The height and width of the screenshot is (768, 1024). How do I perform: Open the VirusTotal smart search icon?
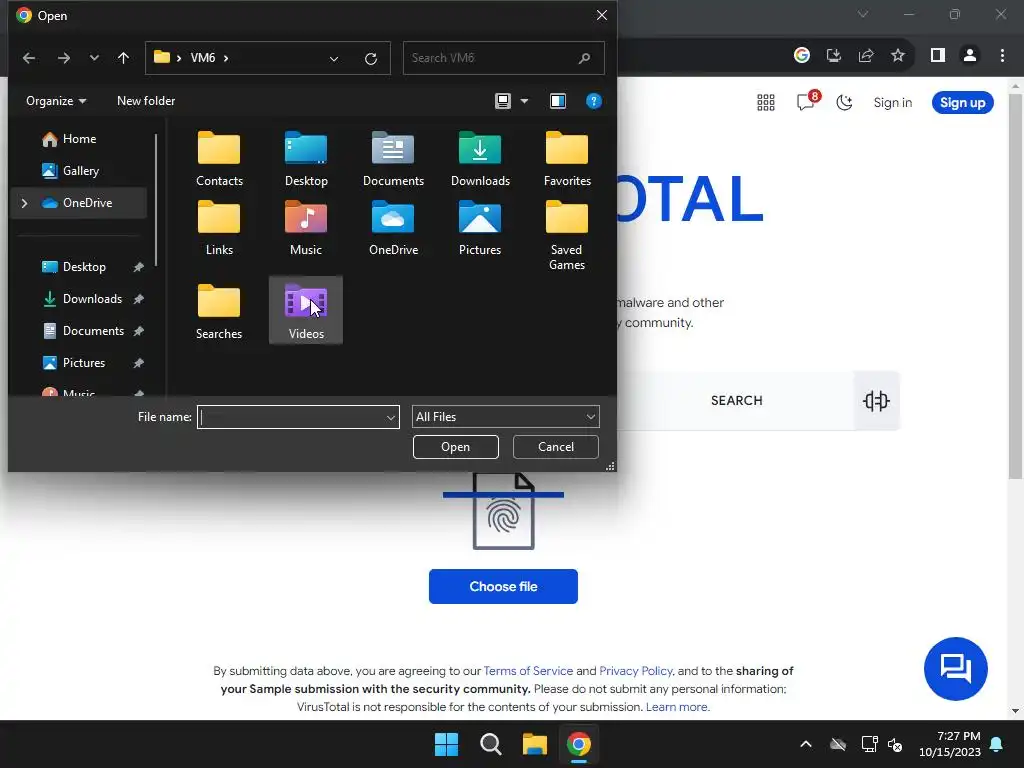coord(876,400)
